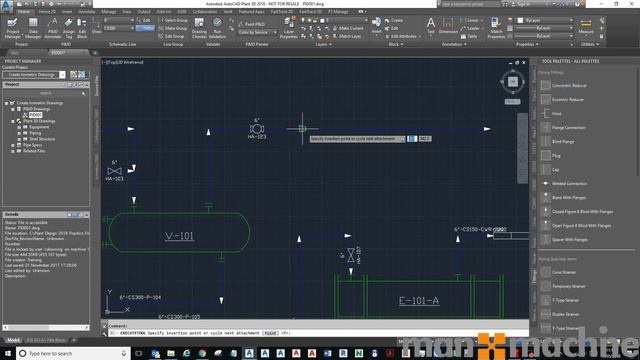Click the AutoCAD application menu logo
This screenshot has height=360, width=640.
tap(7, 6)
